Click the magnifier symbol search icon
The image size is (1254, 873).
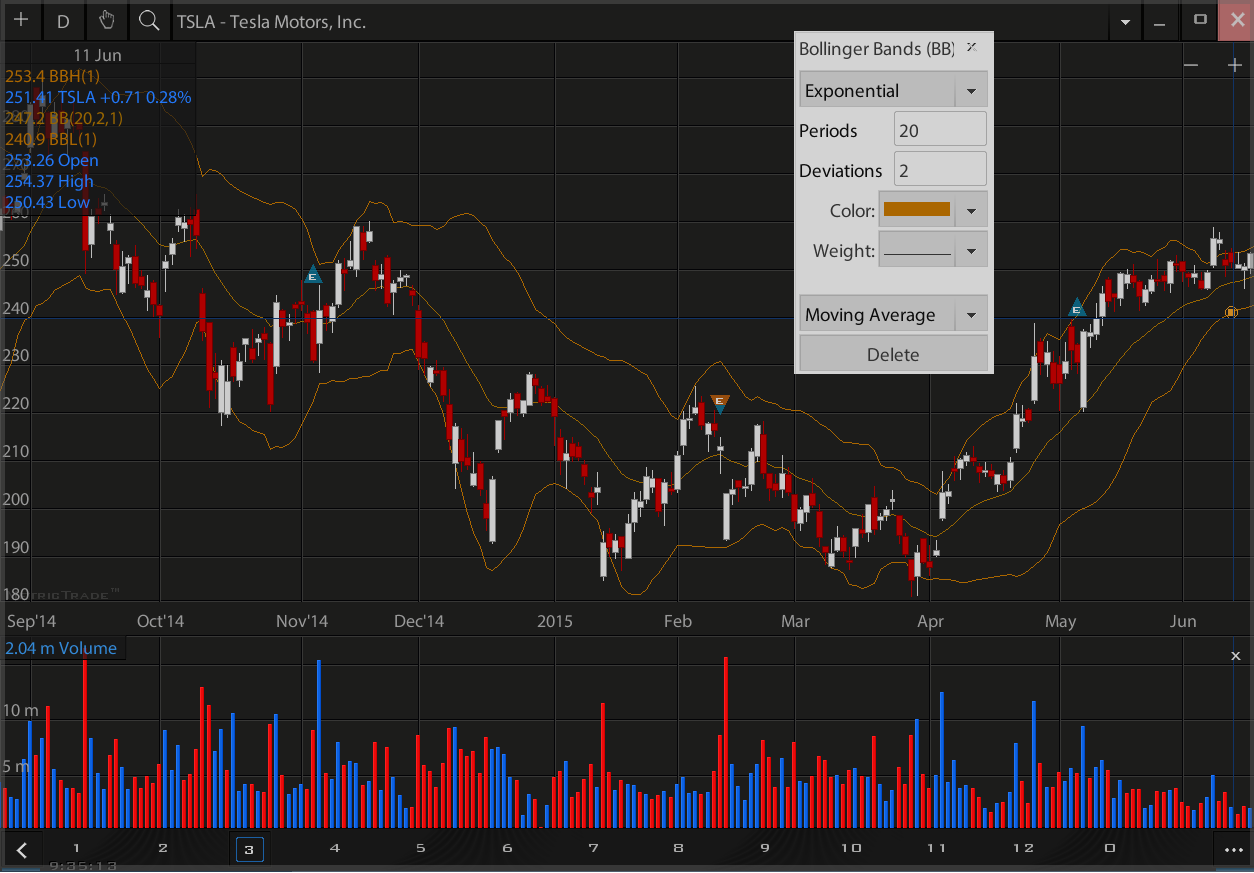click(150, 21)
